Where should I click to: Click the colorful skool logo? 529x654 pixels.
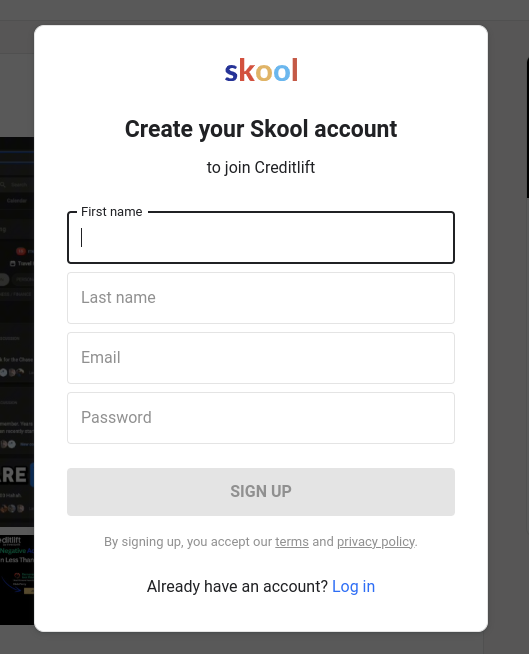[x=261, y=70]
